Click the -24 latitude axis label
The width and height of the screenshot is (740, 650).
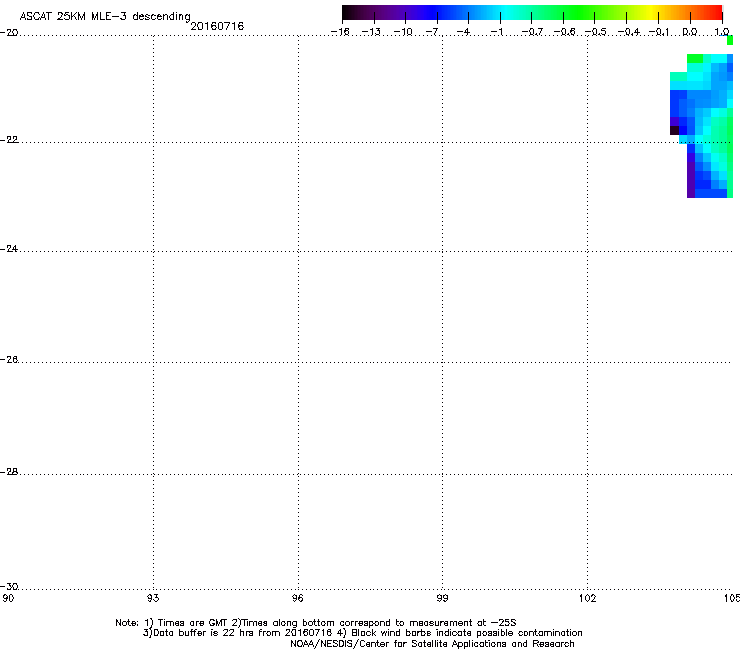[9, 249]
